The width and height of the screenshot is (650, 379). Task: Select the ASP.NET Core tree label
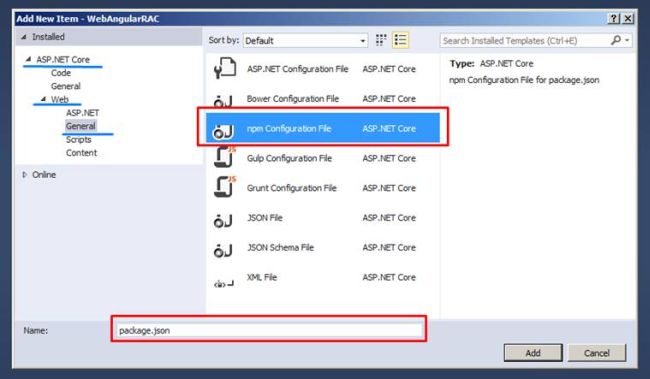click(63, 60)
